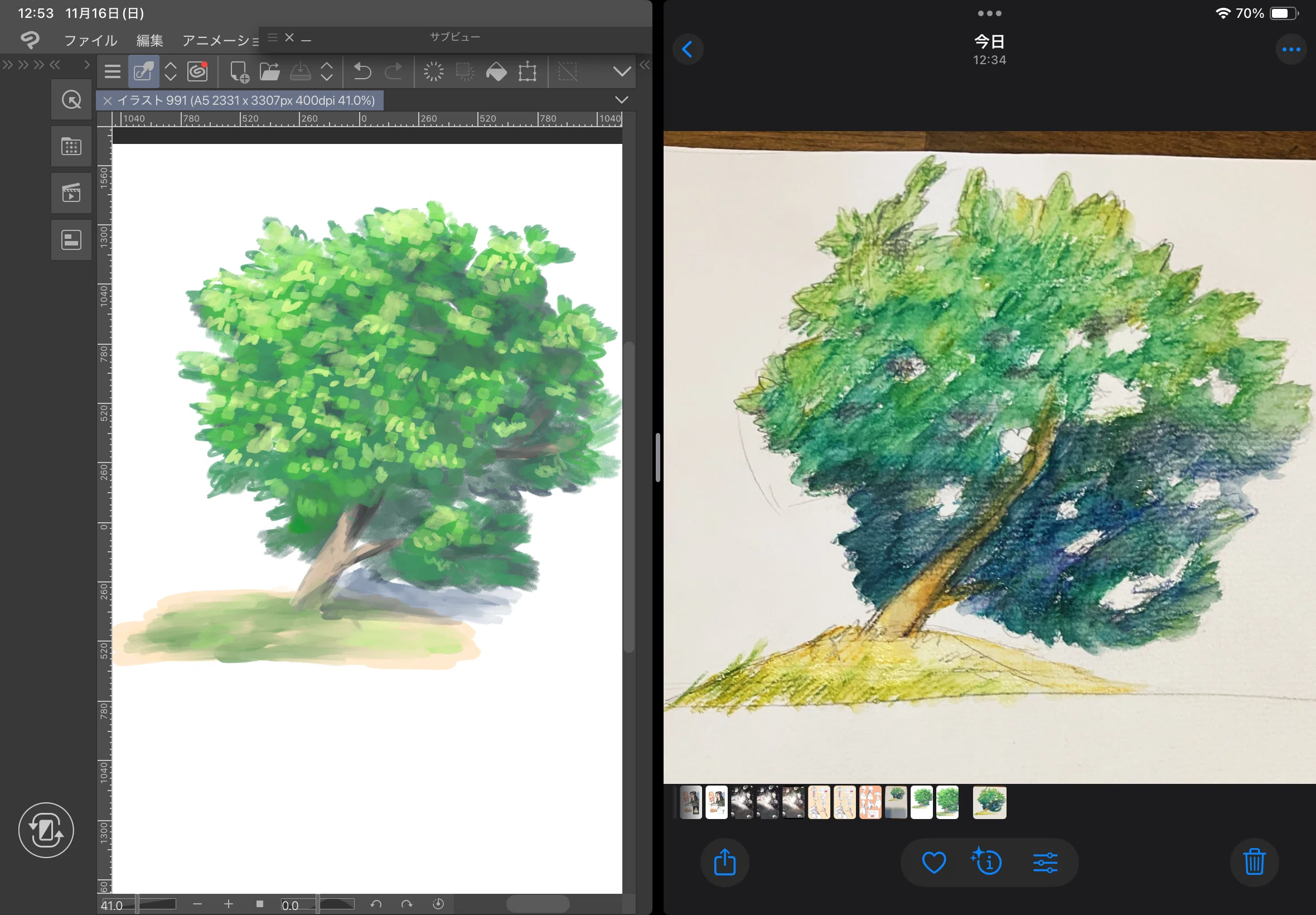Screen dimensions: 1316x915
Task: Click the Open file folder icon
Action: [269, 71]
